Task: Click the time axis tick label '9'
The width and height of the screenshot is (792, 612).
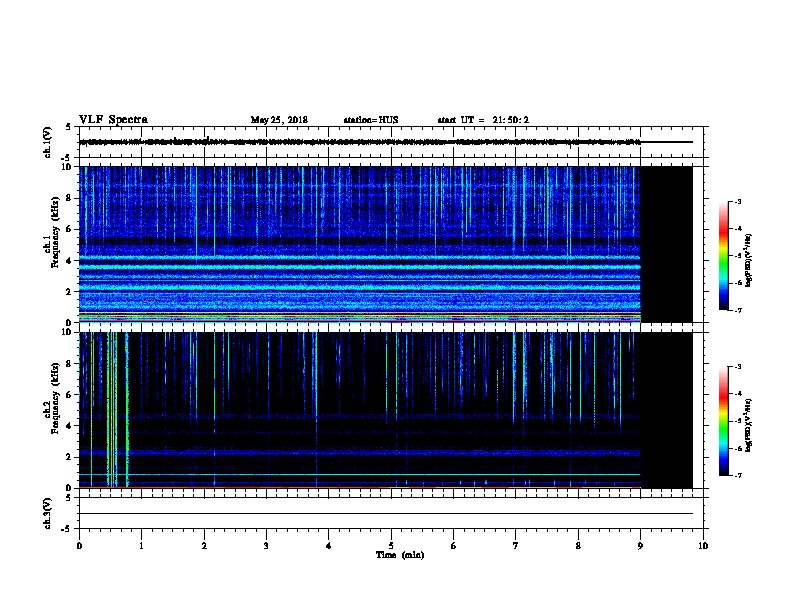Action: point(640,546)
